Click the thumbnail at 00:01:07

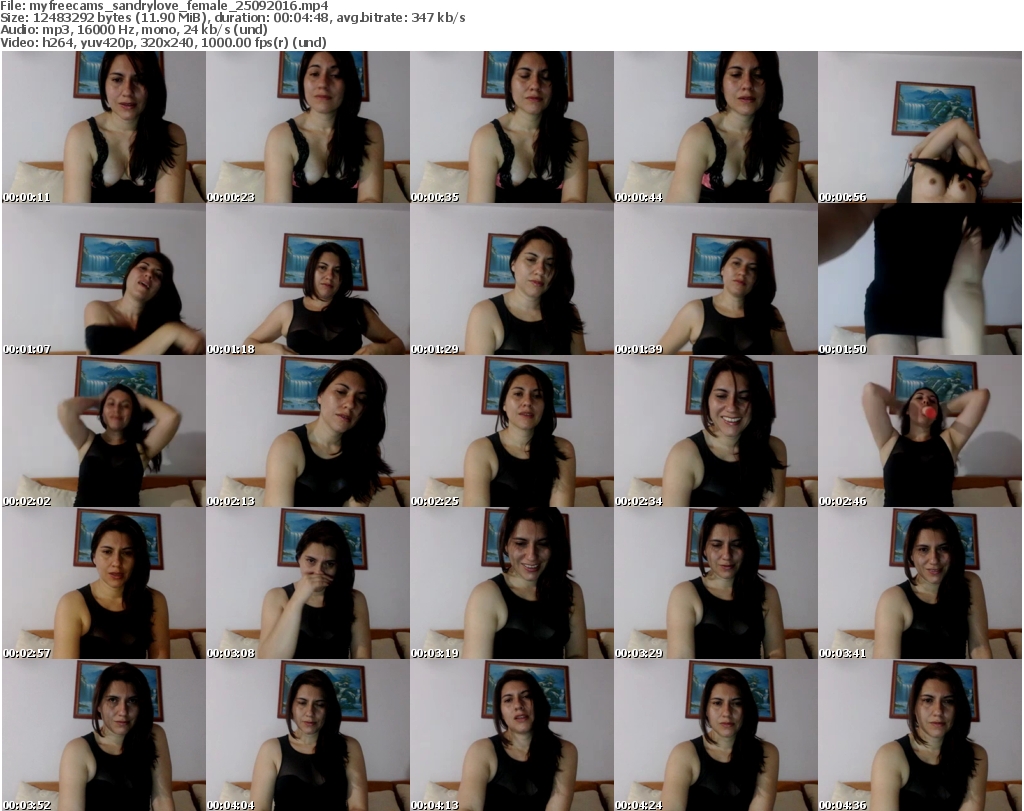[x=103, y=280]
